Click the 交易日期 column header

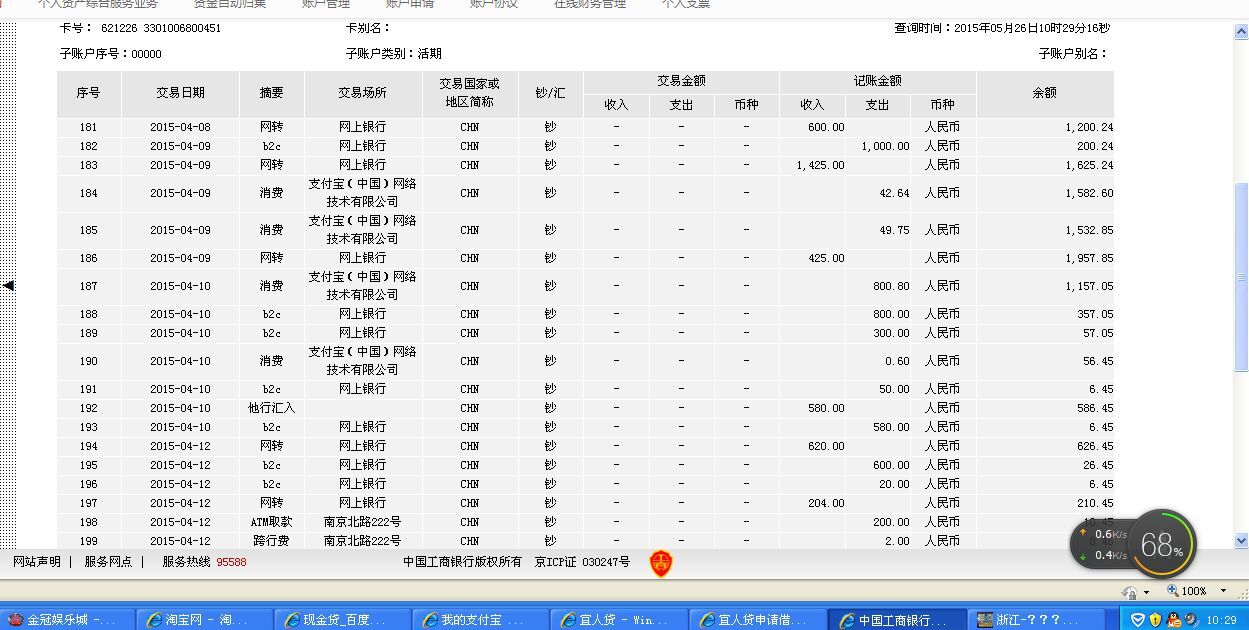click(181, 93)
